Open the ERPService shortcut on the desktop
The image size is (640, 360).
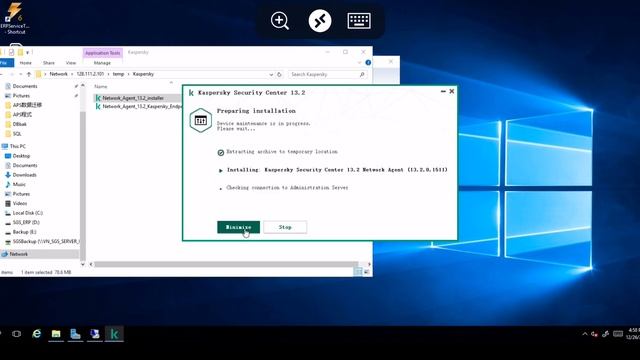15,18
